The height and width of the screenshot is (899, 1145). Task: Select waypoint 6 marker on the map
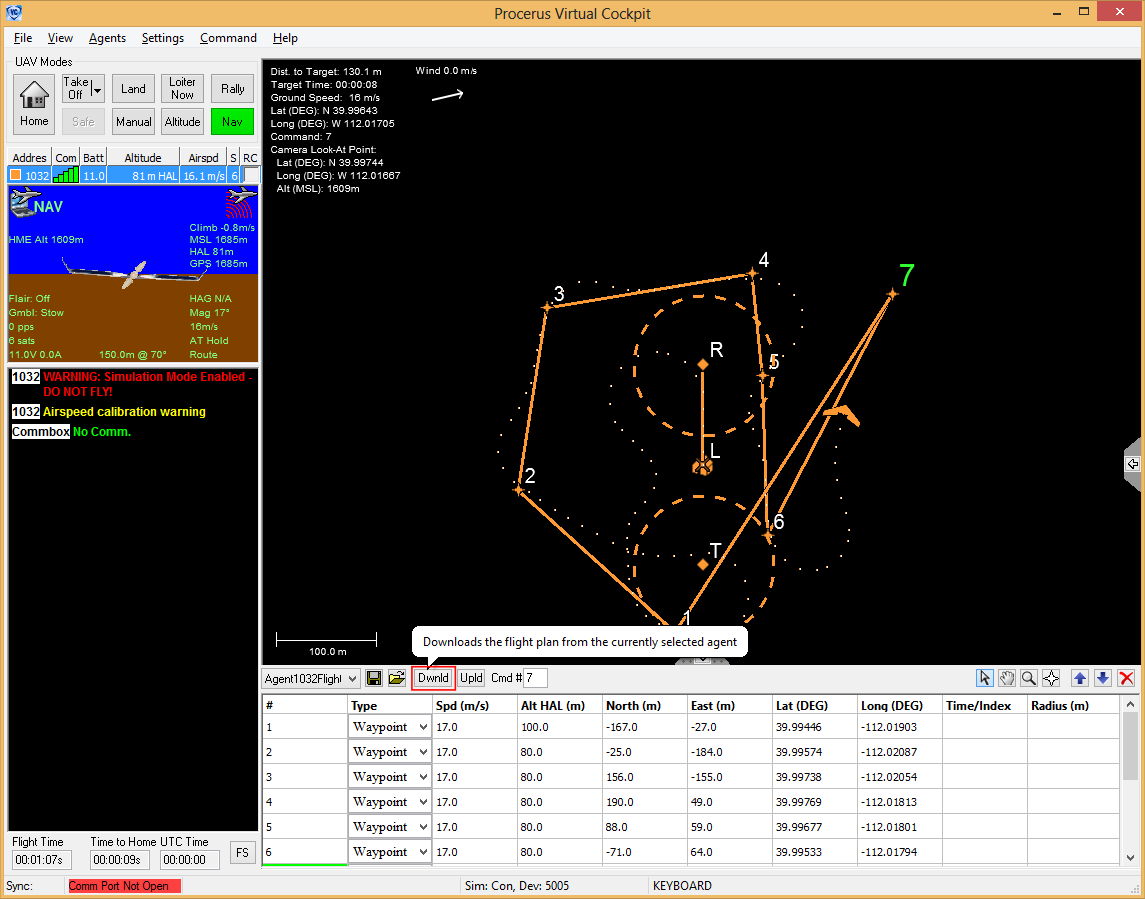click(x=767, y=535)
